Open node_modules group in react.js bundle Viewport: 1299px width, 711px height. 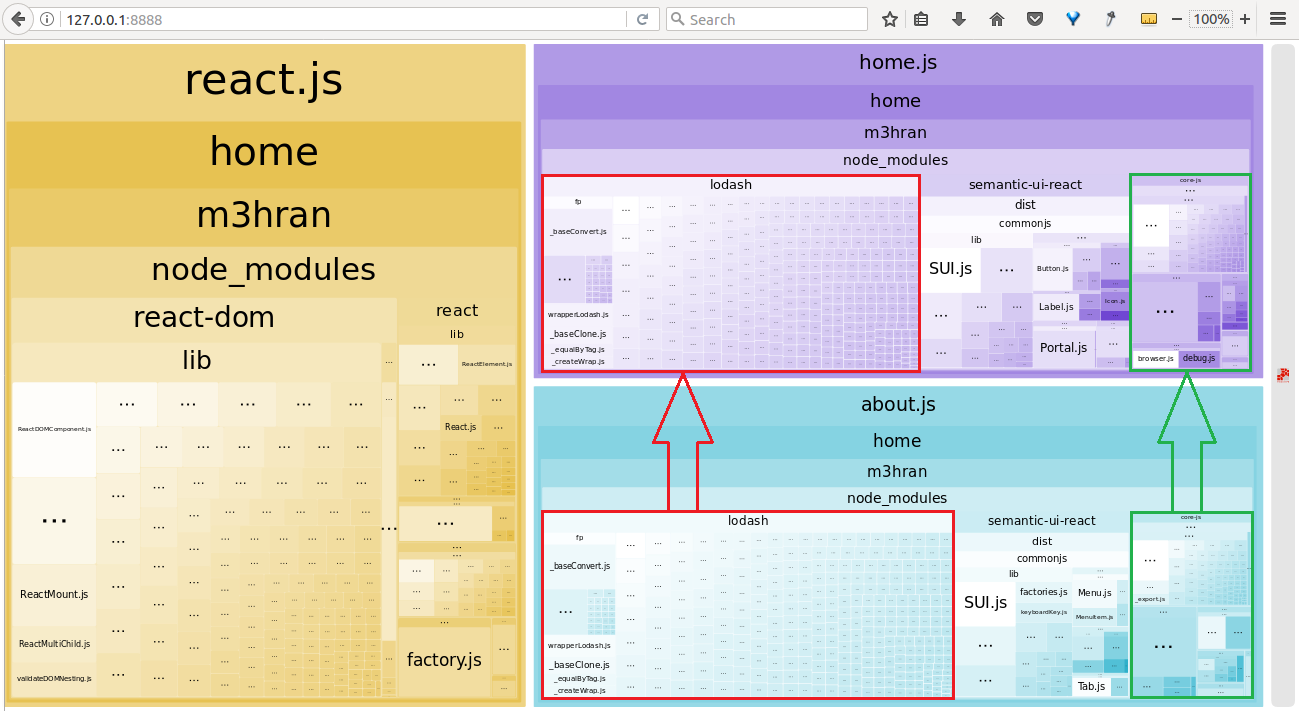[x=264, y=270]
